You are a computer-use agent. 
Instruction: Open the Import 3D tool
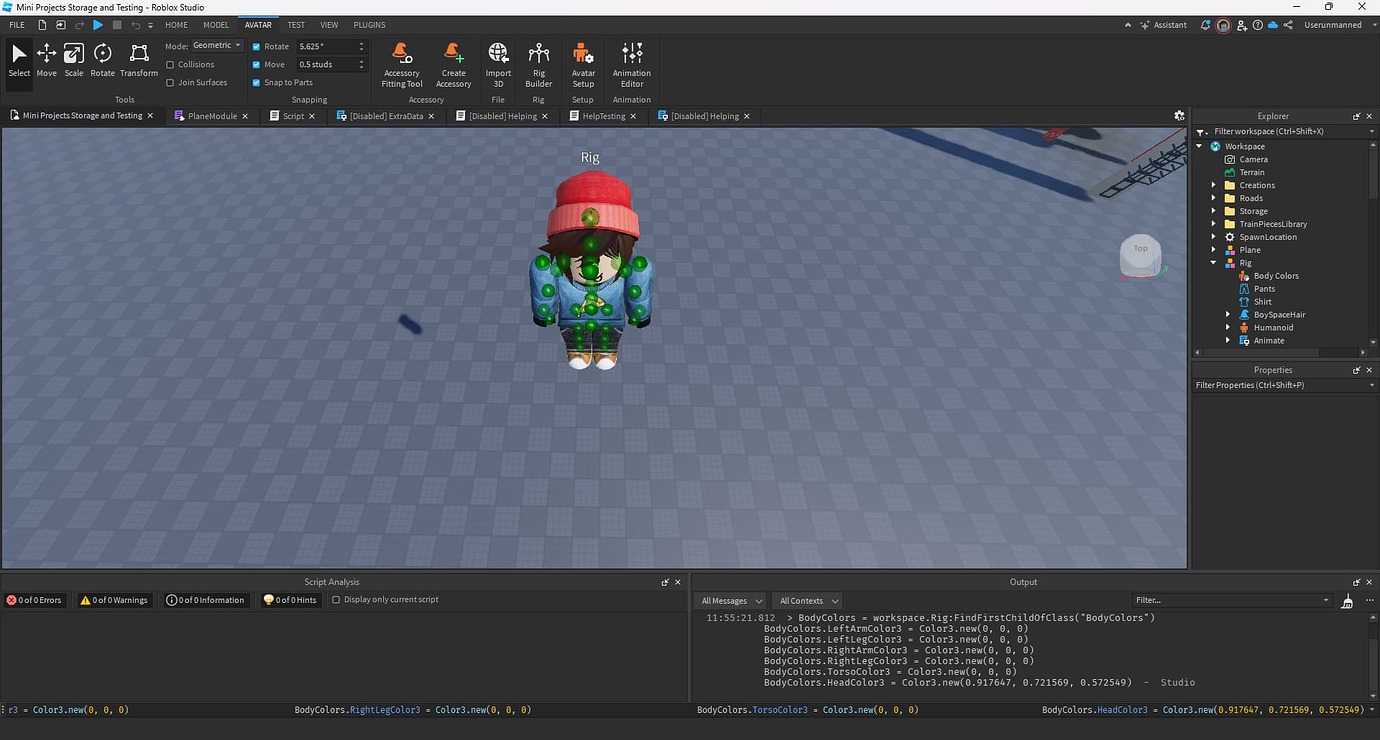coord(498,65)
